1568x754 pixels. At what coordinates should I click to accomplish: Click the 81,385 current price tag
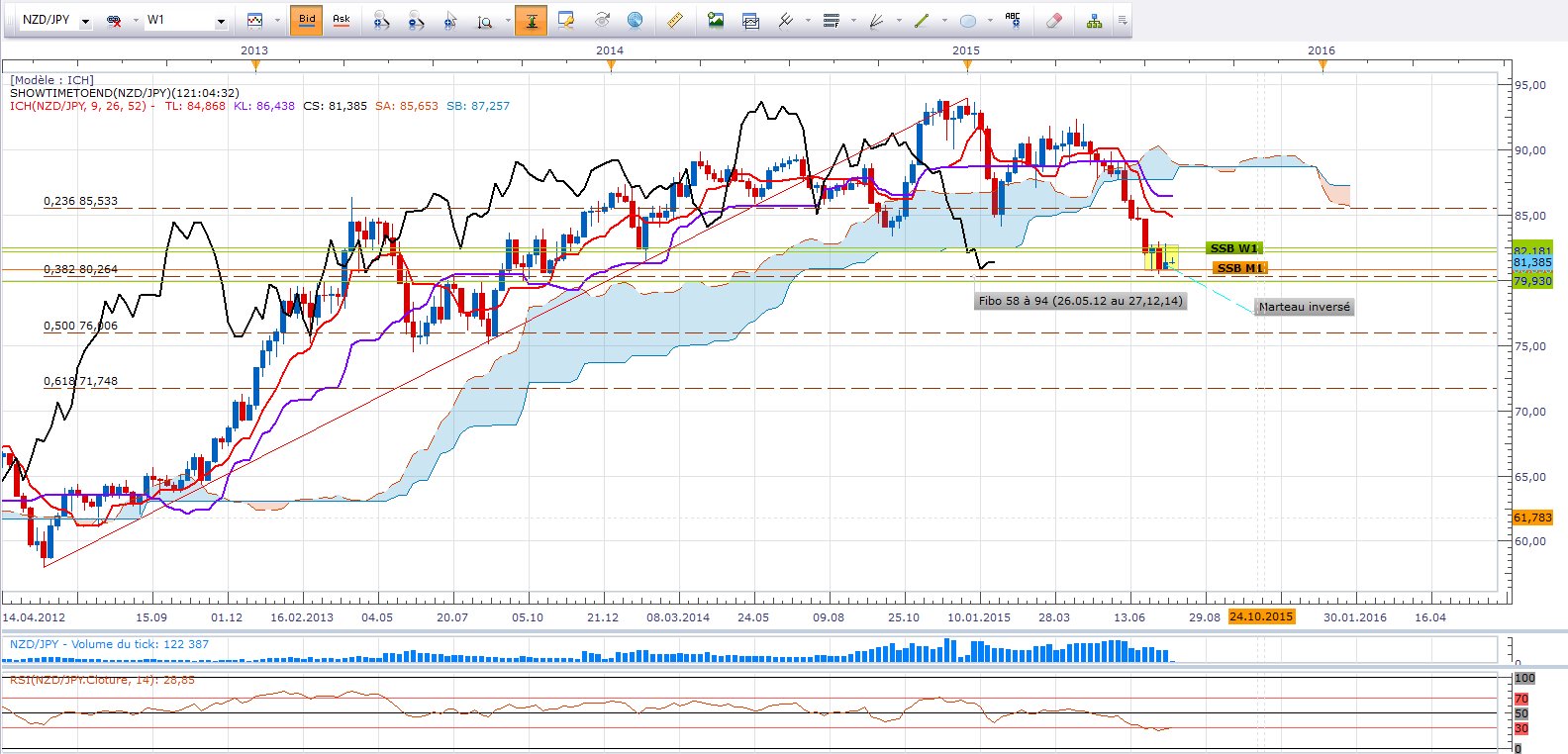[x=1532, y=262]
